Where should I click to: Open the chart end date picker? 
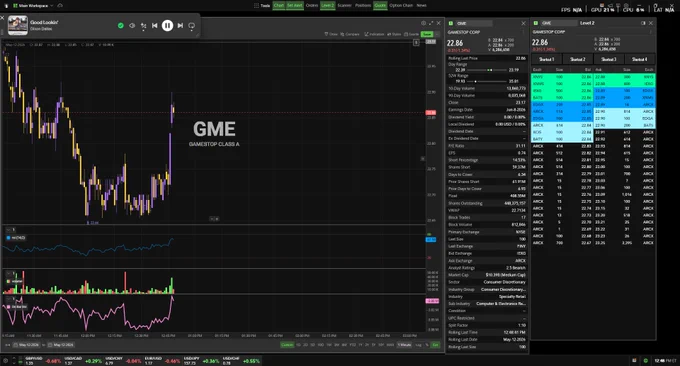click(62, 345)
